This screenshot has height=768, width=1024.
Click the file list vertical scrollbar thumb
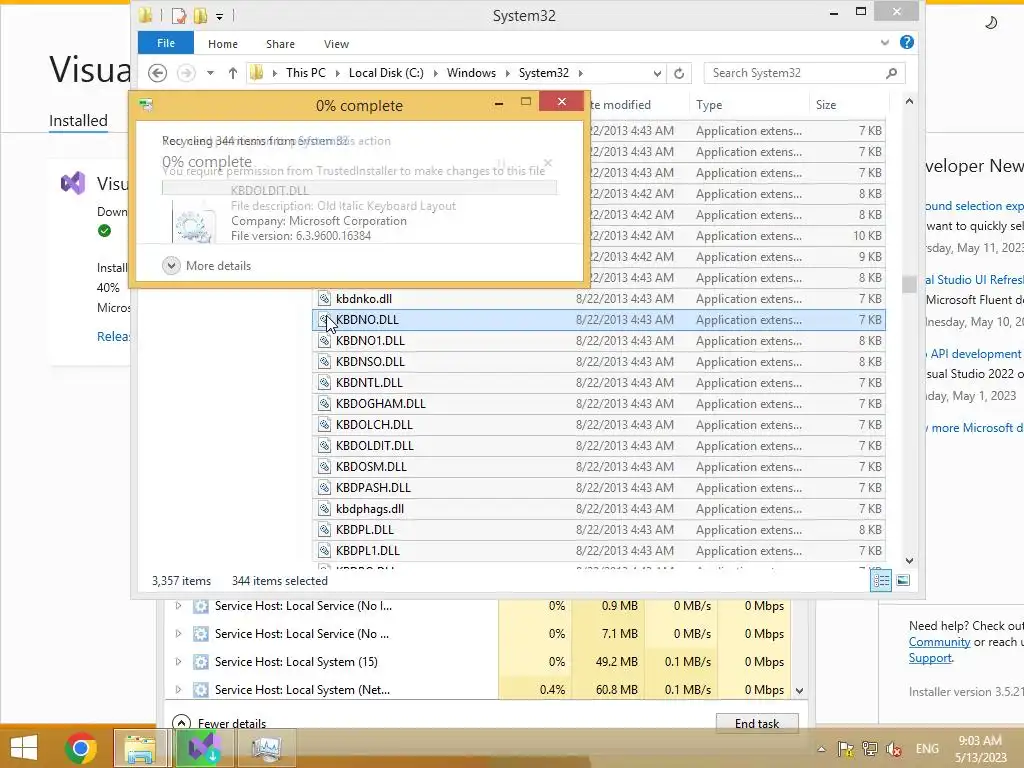909,284
